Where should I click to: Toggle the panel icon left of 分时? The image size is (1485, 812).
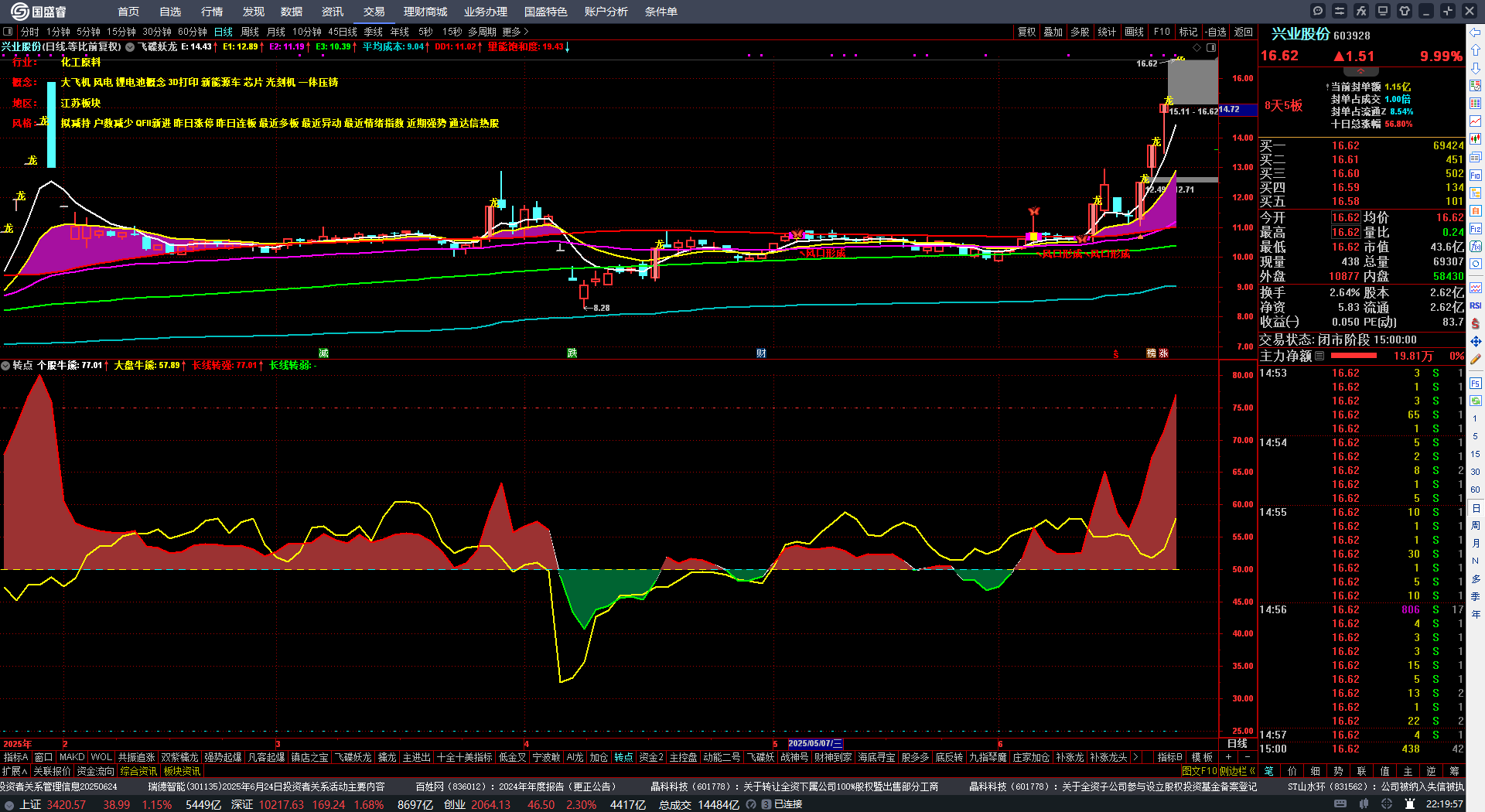tap(8, 32)
